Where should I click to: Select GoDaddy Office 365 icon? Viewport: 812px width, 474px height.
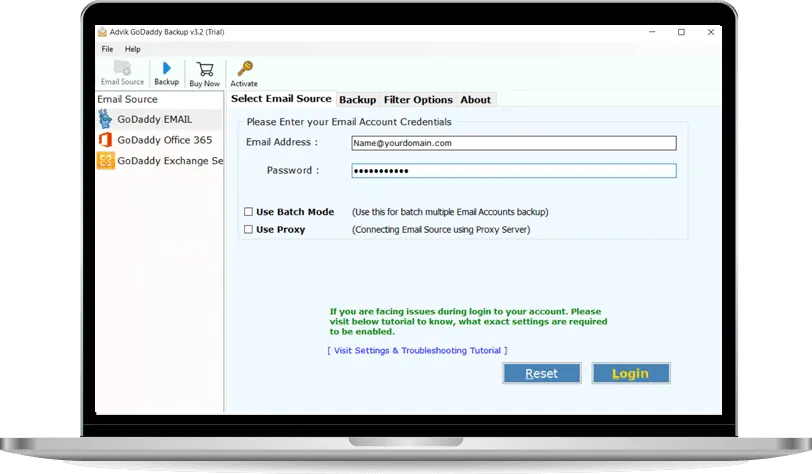[x=106, y=140]
